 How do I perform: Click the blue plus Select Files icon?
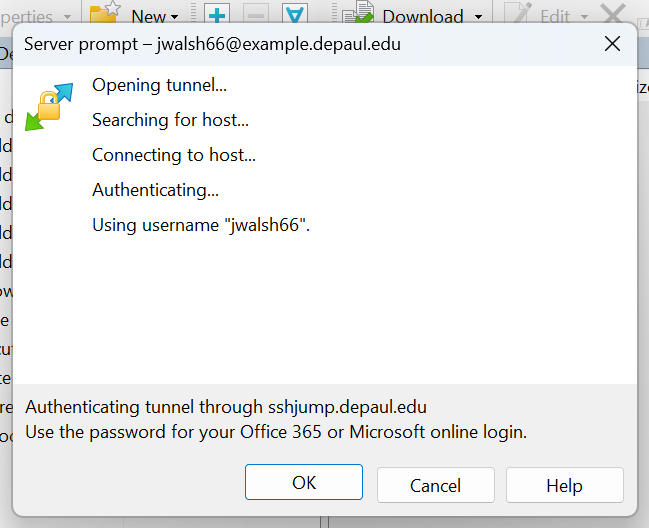(x=217, y=14)
